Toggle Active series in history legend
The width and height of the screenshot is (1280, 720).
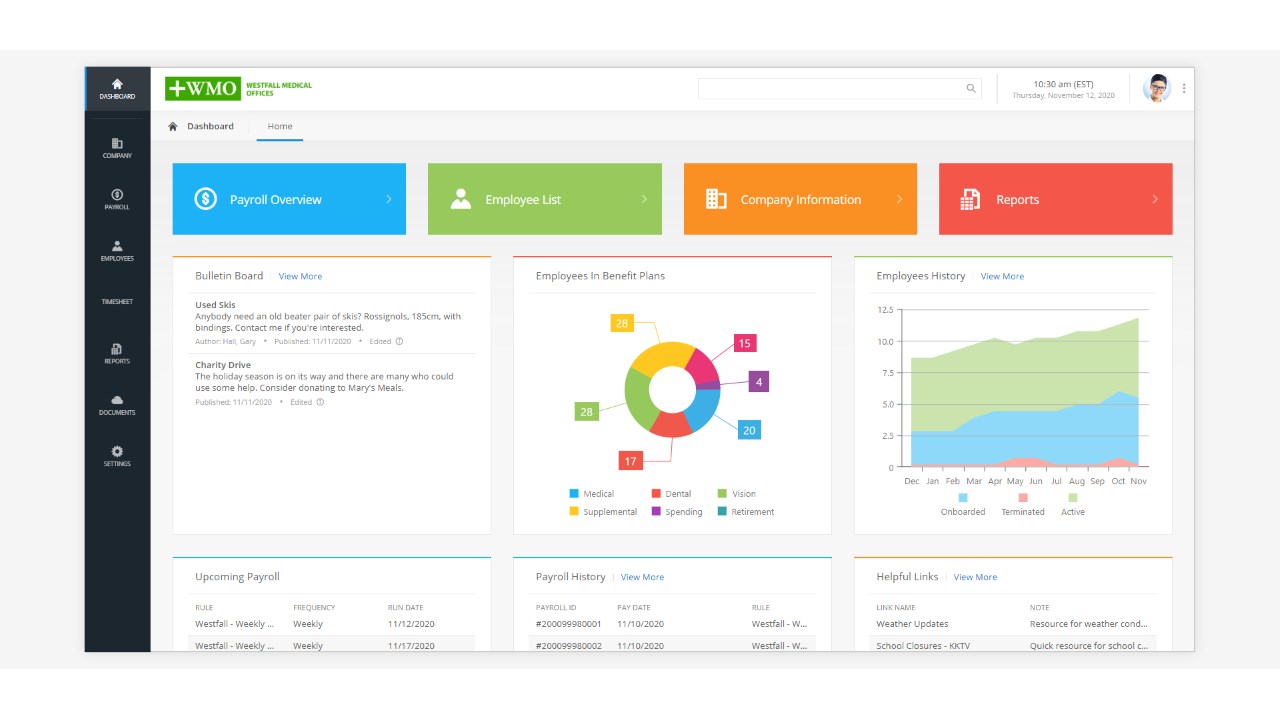pos(1073,504)
